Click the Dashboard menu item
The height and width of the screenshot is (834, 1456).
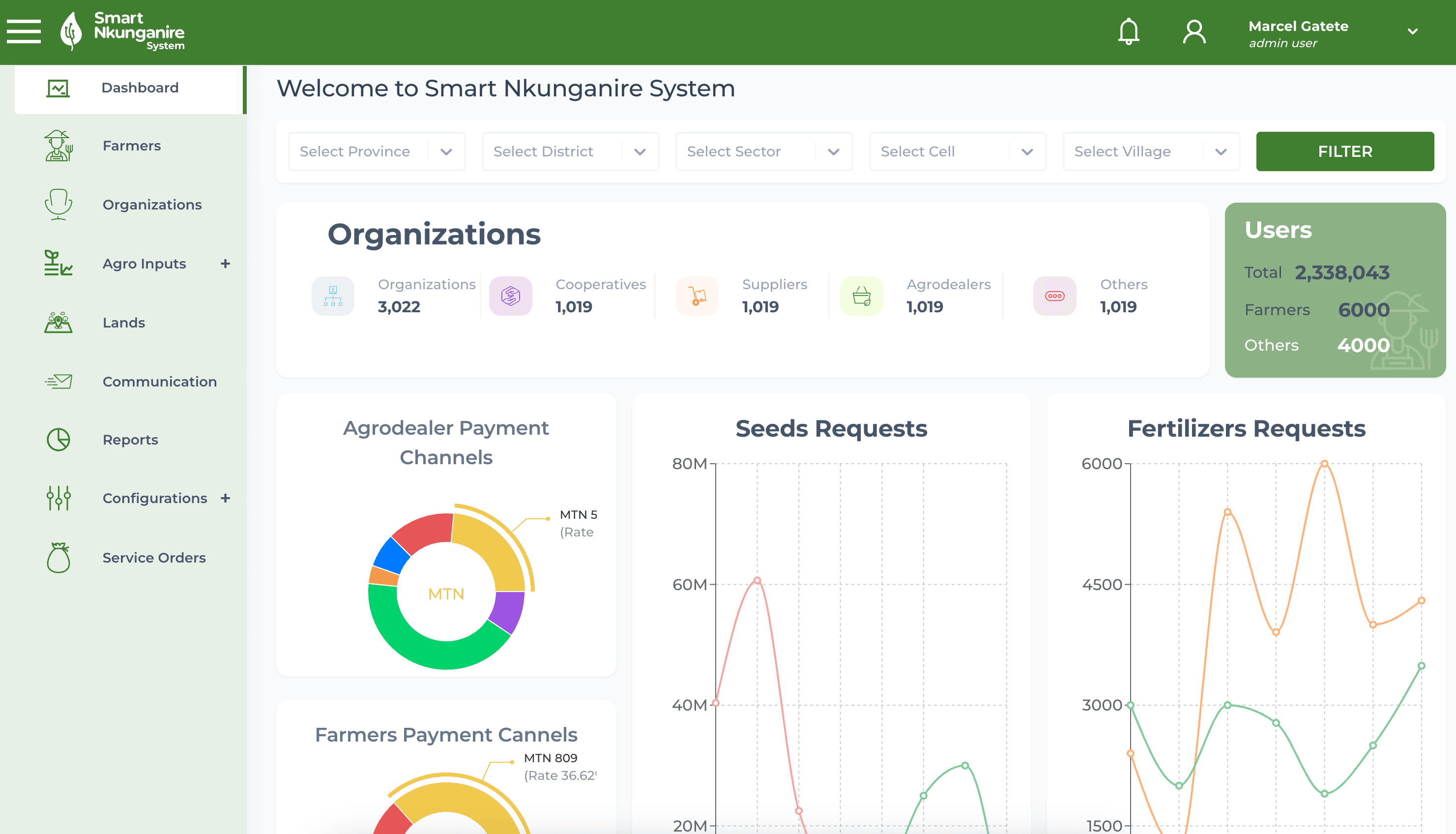[140, 88]
